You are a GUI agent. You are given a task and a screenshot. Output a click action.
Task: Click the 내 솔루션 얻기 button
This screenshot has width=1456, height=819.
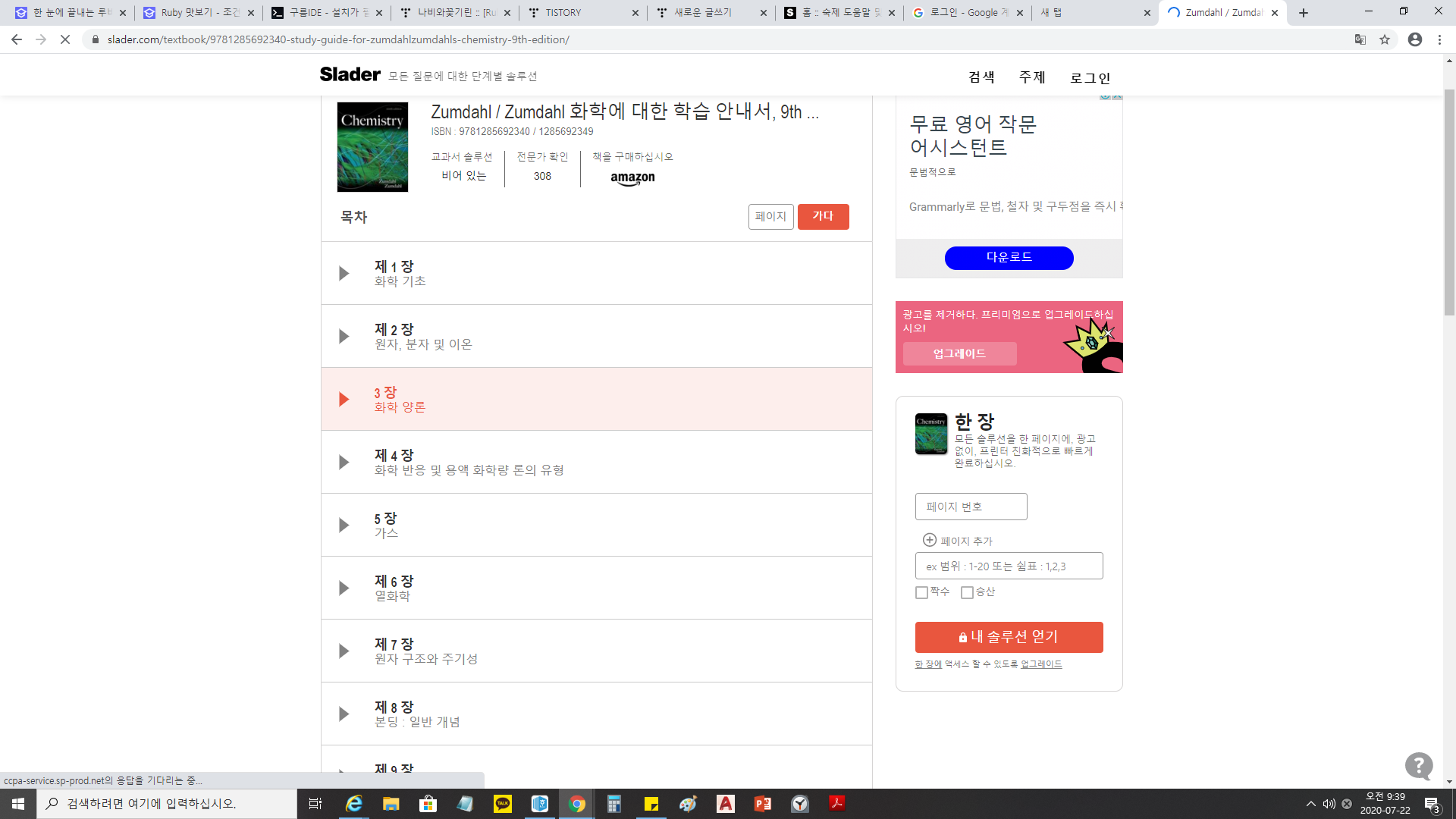click(1009, 637)
